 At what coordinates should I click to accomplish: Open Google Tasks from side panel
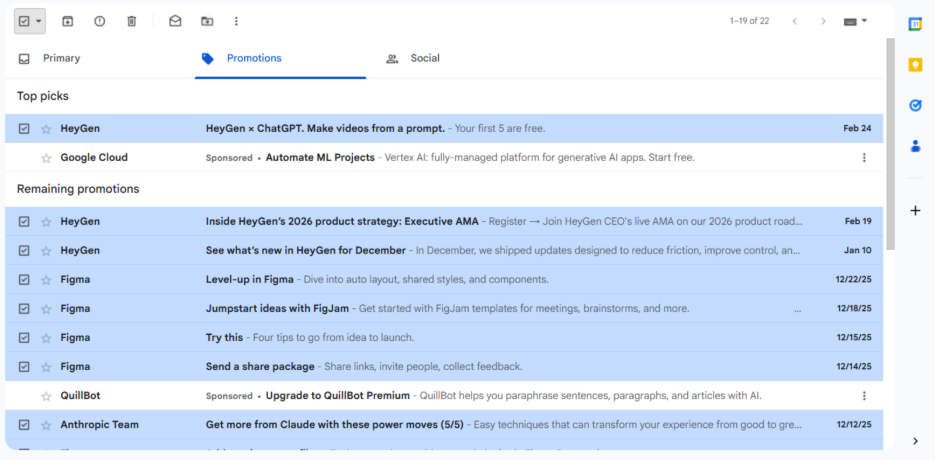coord(914,105)
